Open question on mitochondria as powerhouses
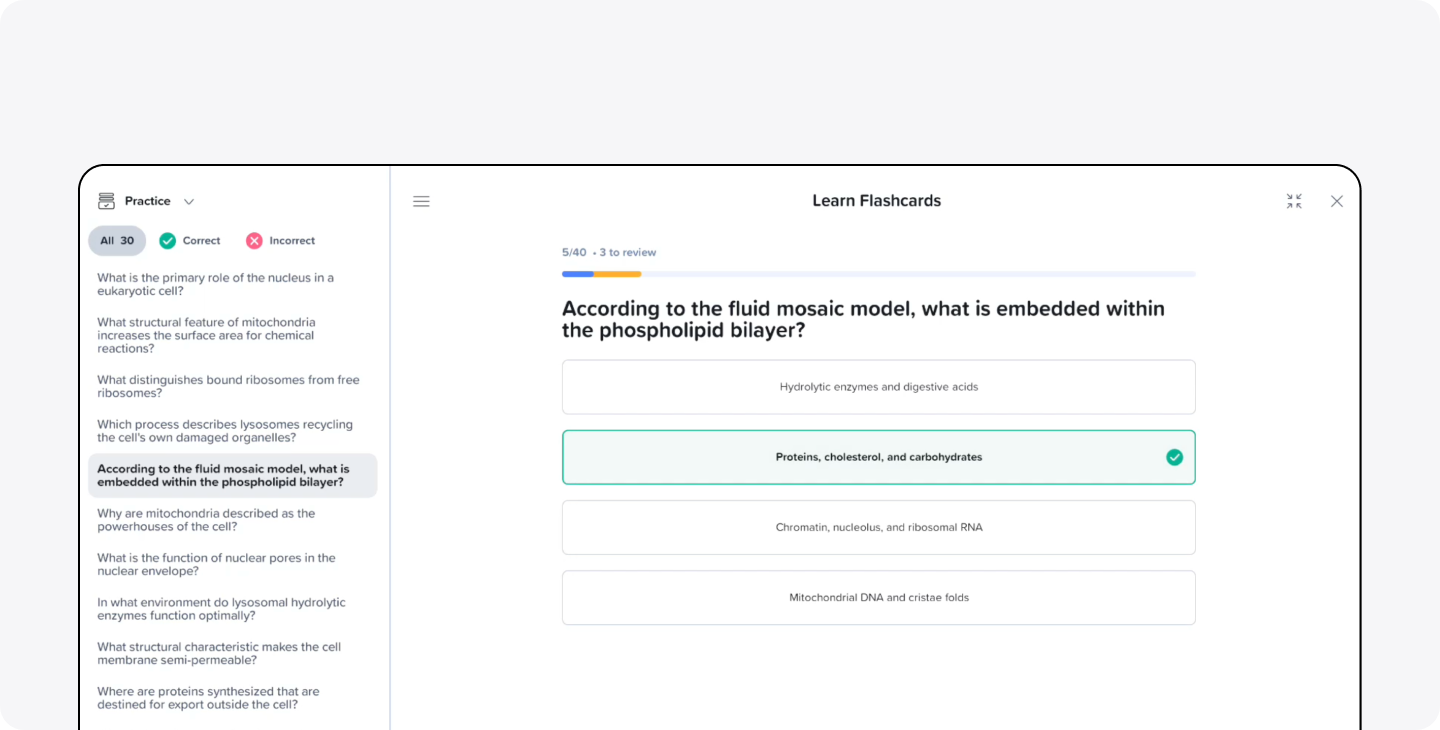Viewport: 1440px width, 730px height. 206,520
